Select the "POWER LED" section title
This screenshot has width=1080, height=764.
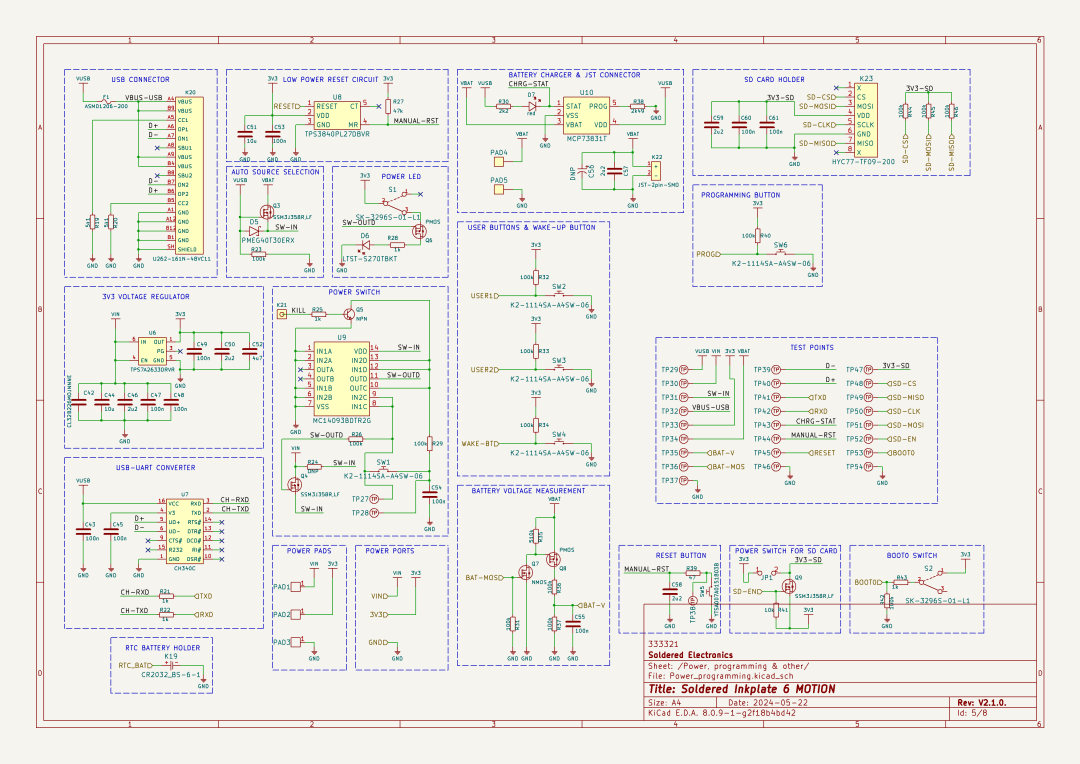pyautogui.click(x=402, y=176)
